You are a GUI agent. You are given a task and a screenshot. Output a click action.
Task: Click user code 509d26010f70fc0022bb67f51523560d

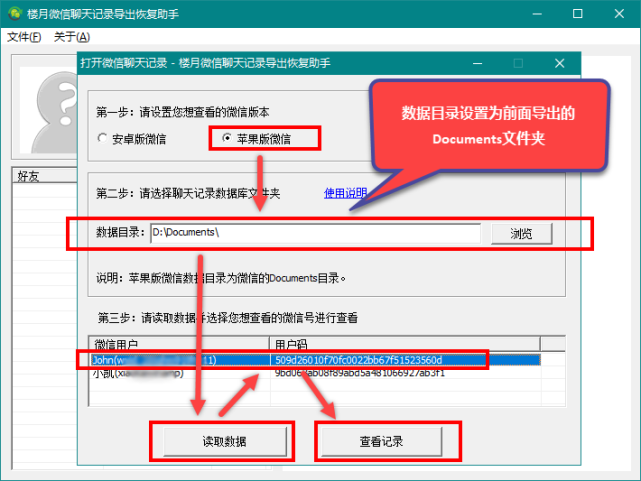pos(359,360)
